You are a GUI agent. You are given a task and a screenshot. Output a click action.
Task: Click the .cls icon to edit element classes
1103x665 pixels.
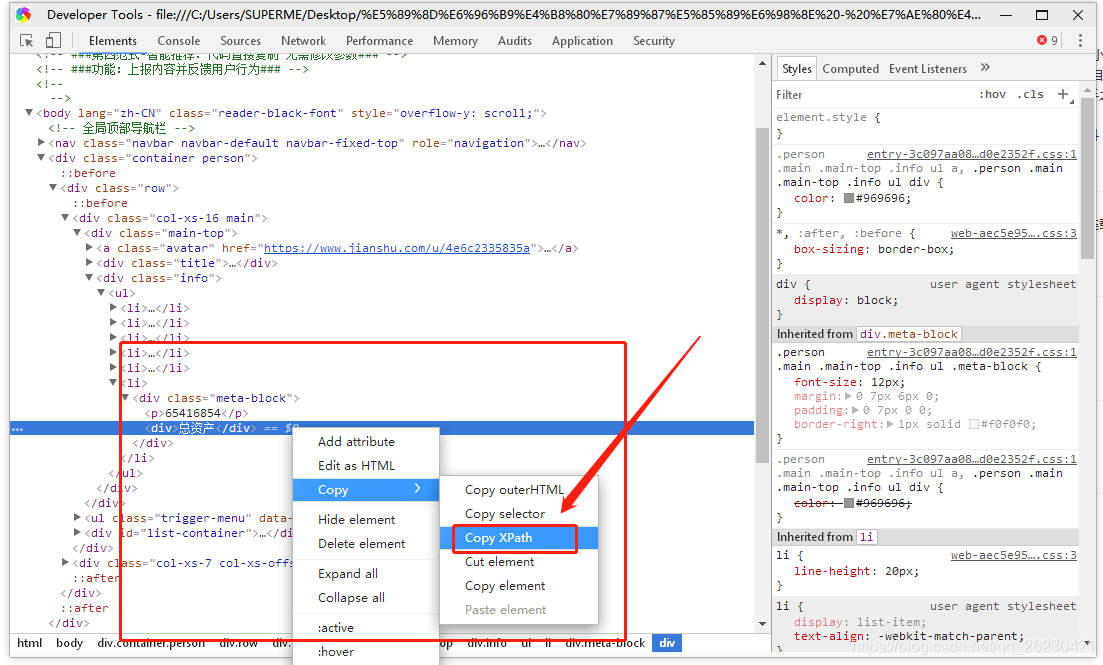tap(1030, 93)
